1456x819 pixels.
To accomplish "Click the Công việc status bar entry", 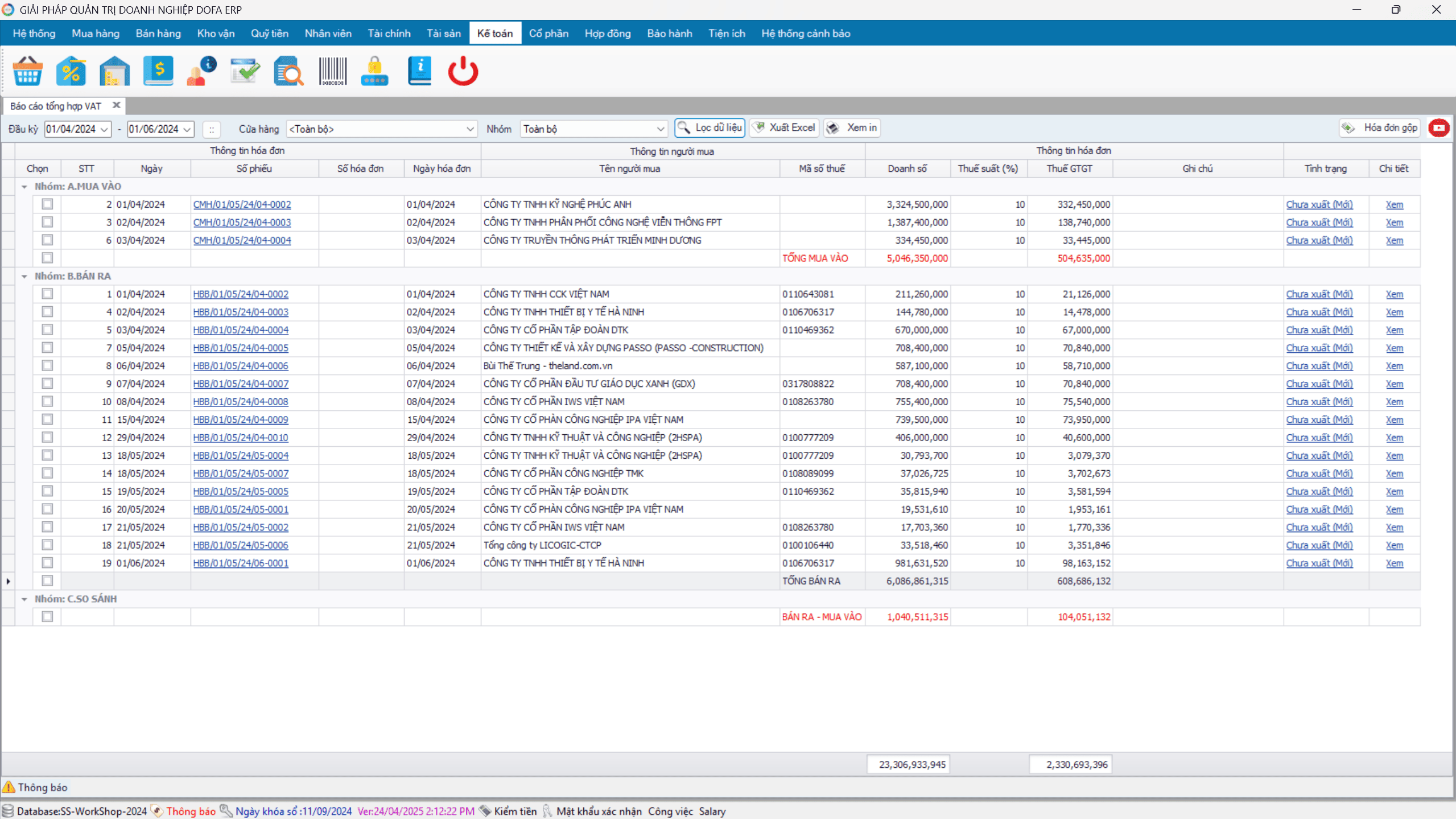I will pyautogui.click(x=670, y=811).
